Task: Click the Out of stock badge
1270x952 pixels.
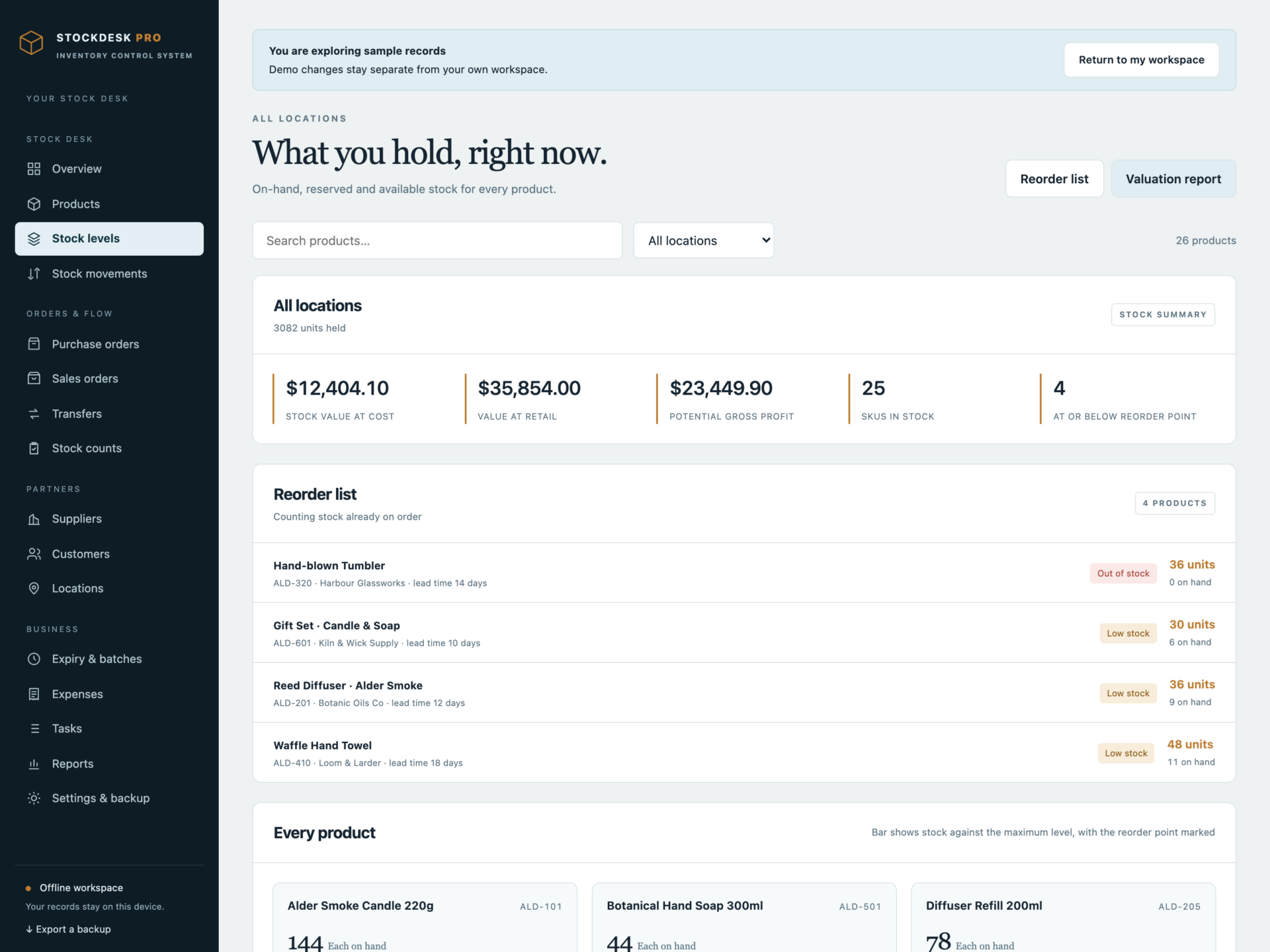Action: [1123, 573]
